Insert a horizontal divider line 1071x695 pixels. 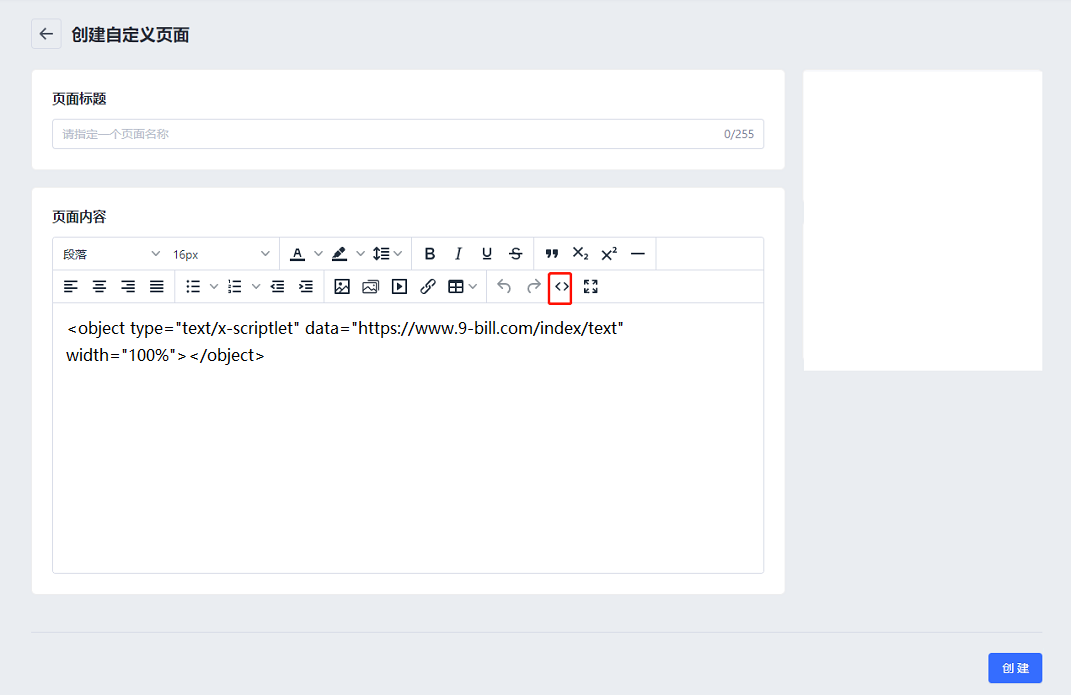[x=637, y=254]
